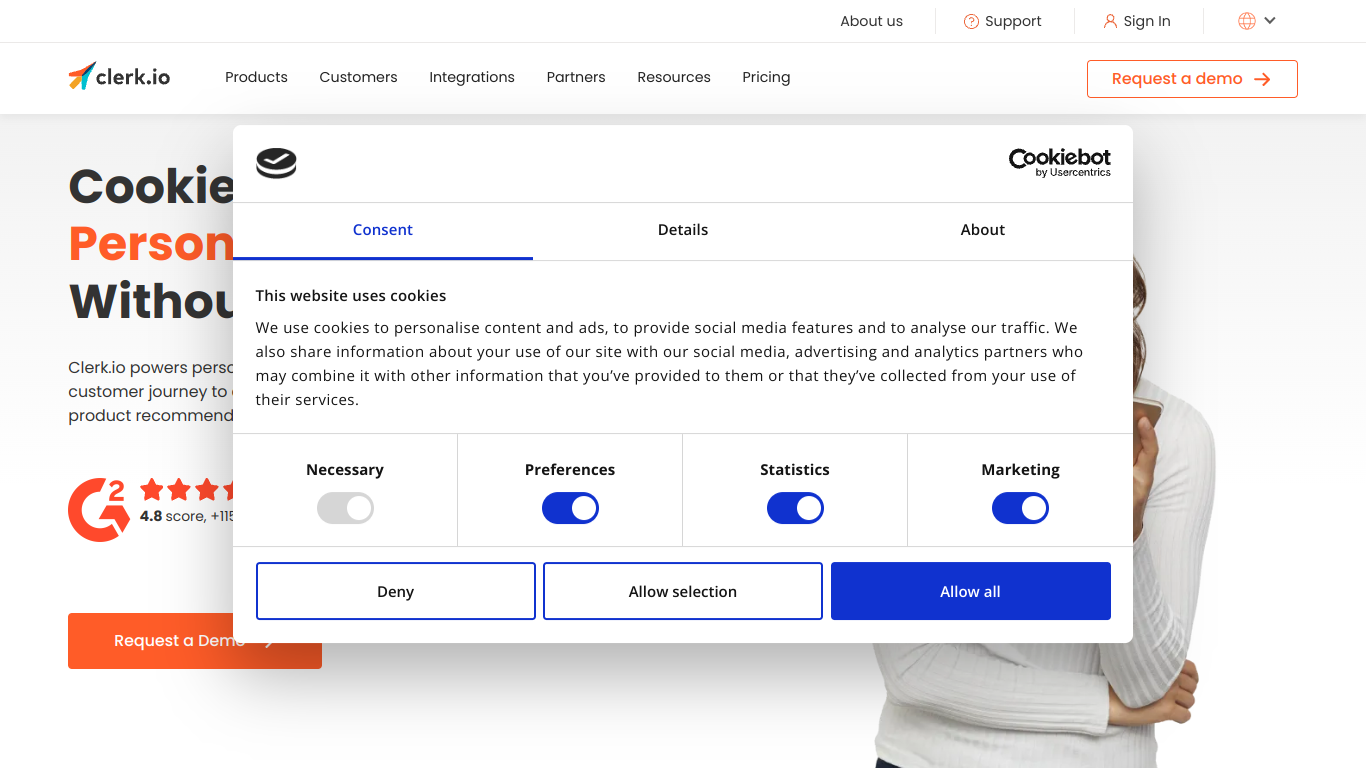1366x768 pixels.
Task: Click the Necessary category label
Action: click(345, 470)
